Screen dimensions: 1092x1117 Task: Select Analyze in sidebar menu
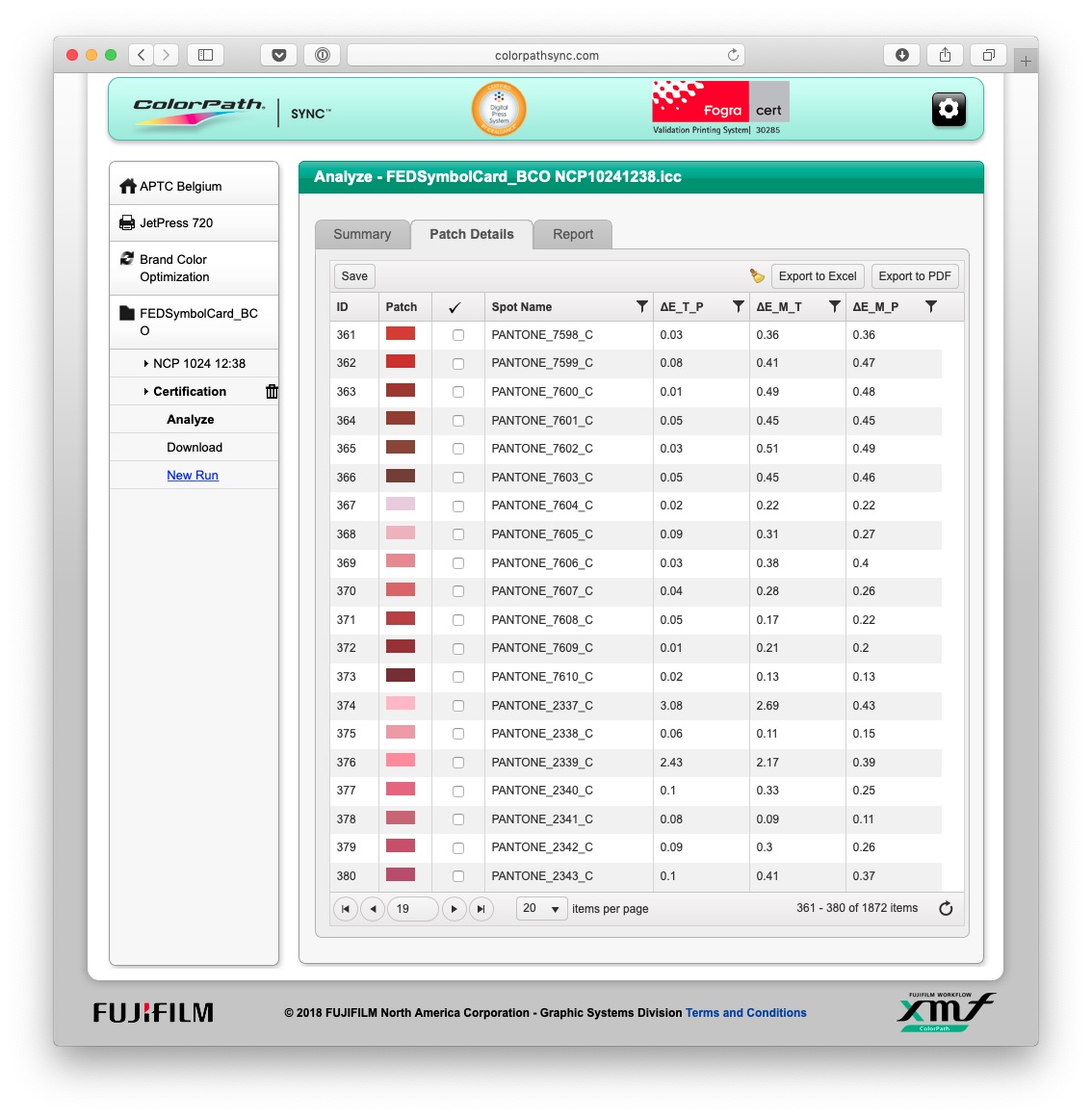click(x=191, y=420)
